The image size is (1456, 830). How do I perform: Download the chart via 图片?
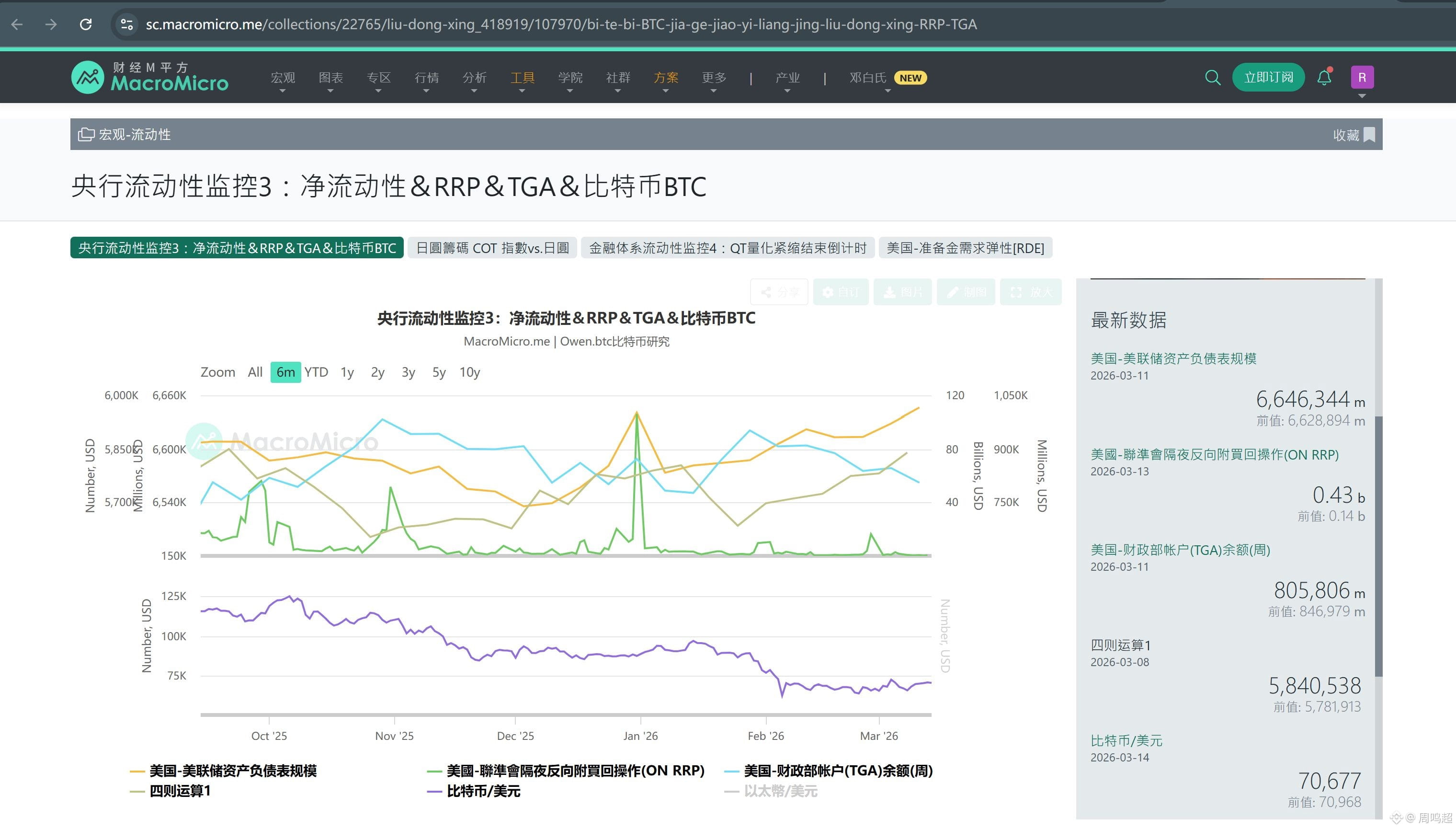903,292
